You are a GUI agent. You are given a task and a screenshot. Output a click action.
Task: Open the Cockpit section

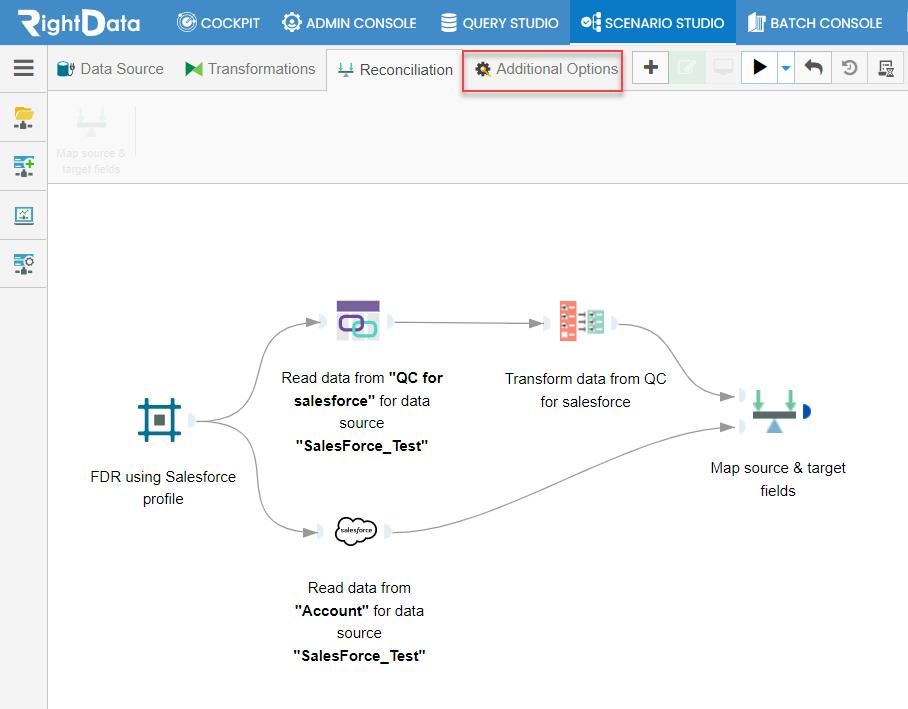point(218,23)
